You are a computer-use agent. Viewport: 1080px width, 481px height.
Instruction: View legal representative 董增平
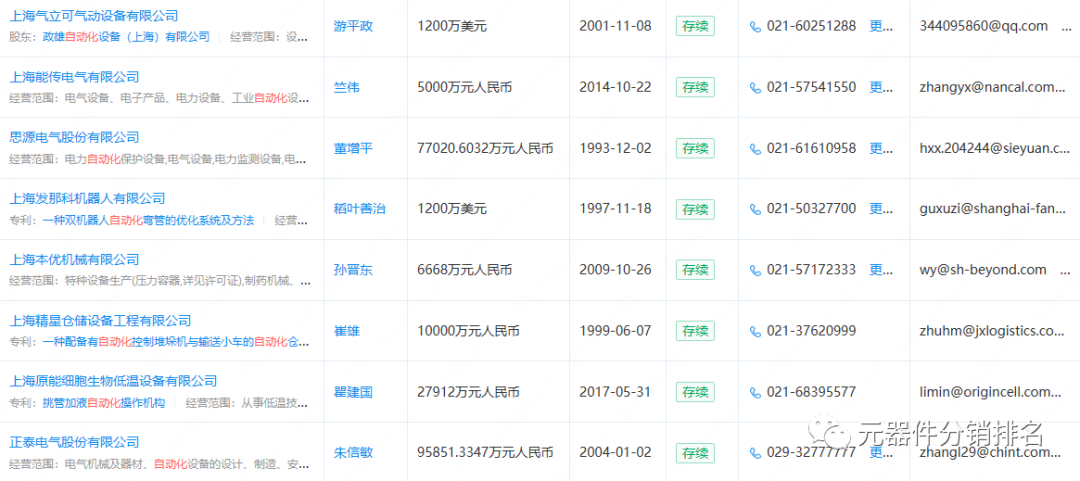353,148
